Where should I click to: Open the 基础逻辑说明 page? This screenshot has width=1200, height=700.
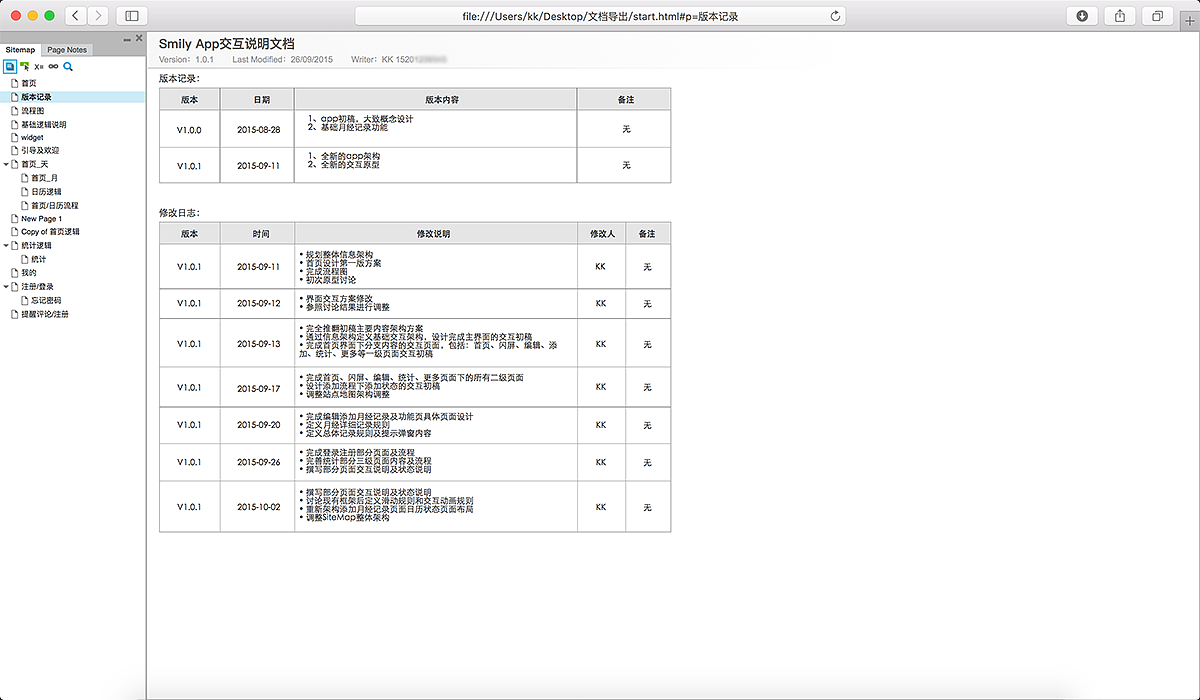tap(43, 124)
